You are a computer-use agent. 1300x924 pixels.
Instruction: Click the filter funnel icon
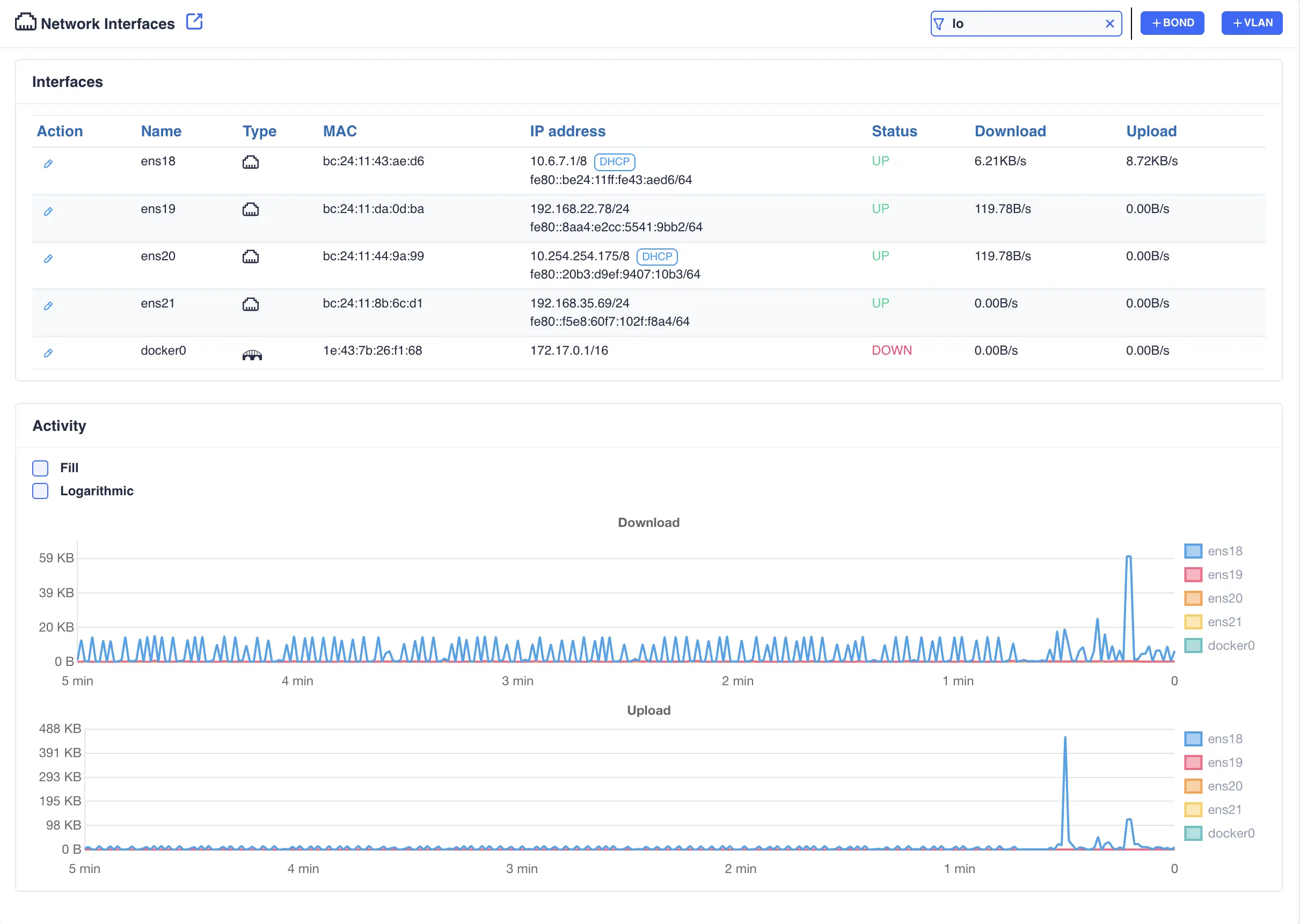tap(939, 24)
